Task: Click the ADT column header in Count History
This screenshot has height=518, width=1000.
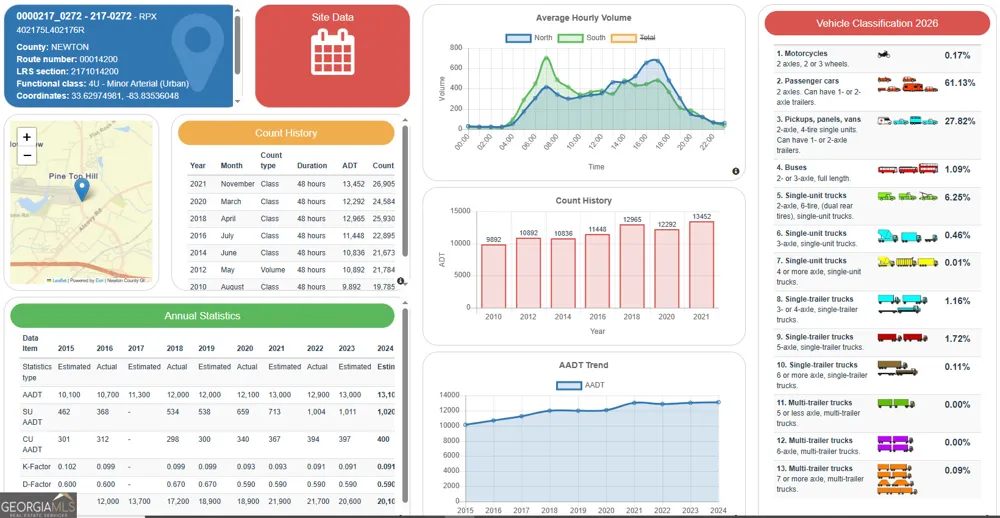Action: 349,165
